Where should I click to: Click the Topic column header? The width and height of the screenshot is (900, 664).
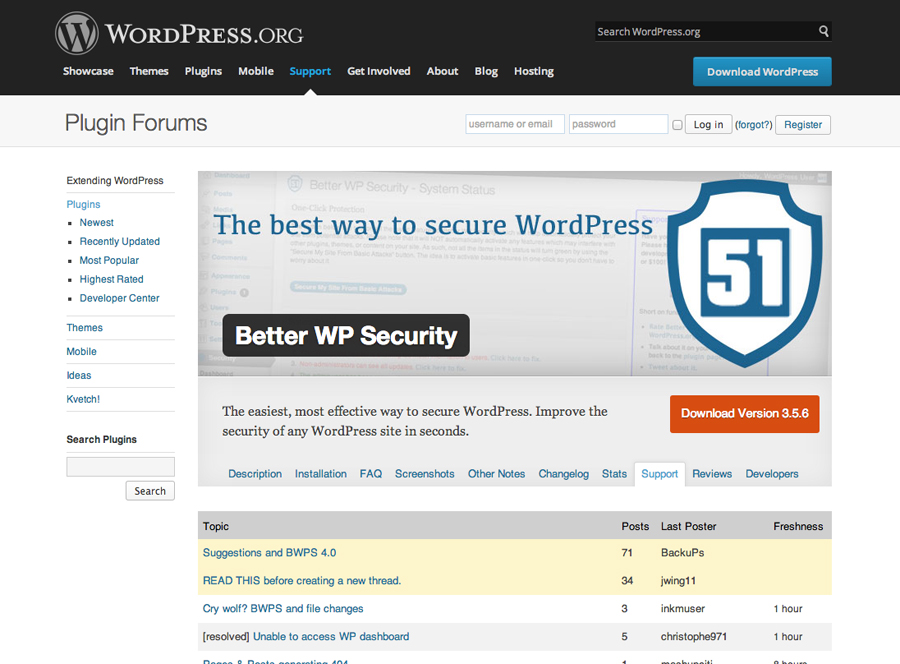point(216,526)
